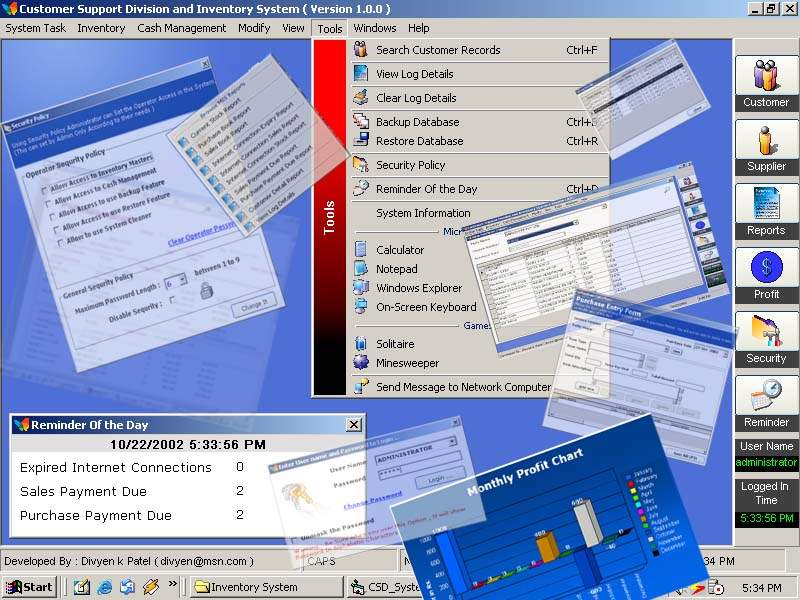This screenshot has height=600, width=800.
Task: Check the Disable Security checkbox
Action: 172,300
